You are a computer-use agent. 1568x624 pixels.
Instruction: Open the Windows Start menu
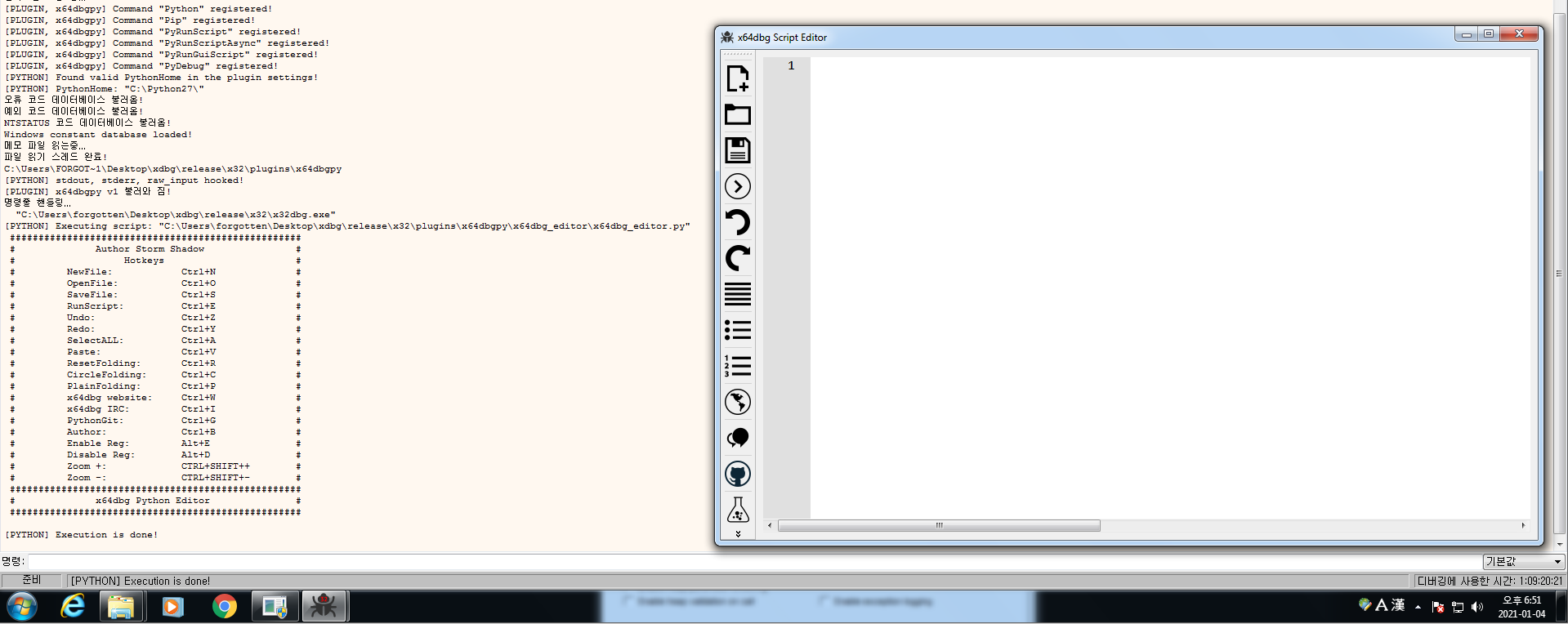22,606
